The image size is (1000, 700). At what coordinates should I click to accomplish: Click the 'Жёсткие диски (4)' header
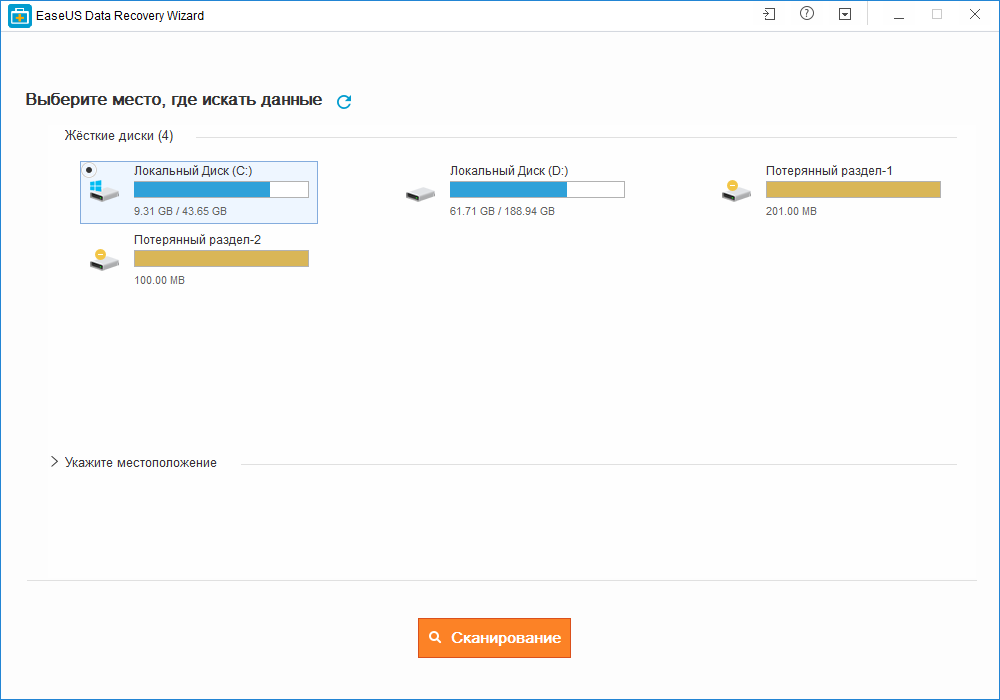[119, 136]
